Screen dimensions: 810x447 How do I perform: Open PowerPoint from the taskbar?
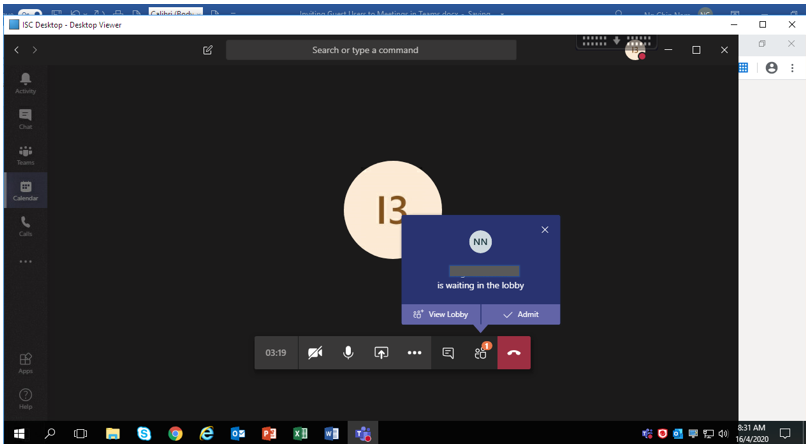click(269, 434)
